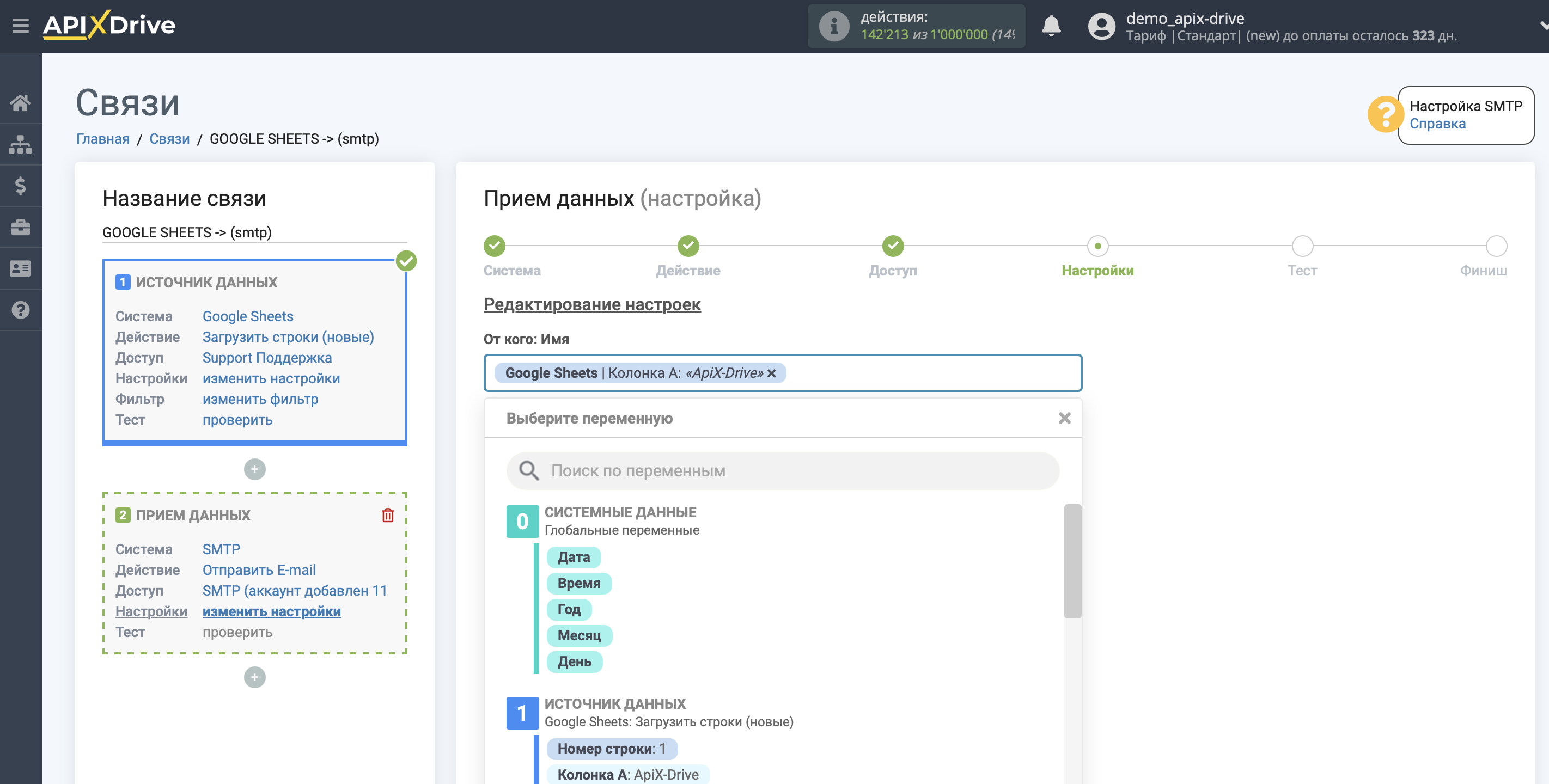The image size is (1549, 784).
Task: Click receiver изменить настройки link
Action: pos(272,611)
